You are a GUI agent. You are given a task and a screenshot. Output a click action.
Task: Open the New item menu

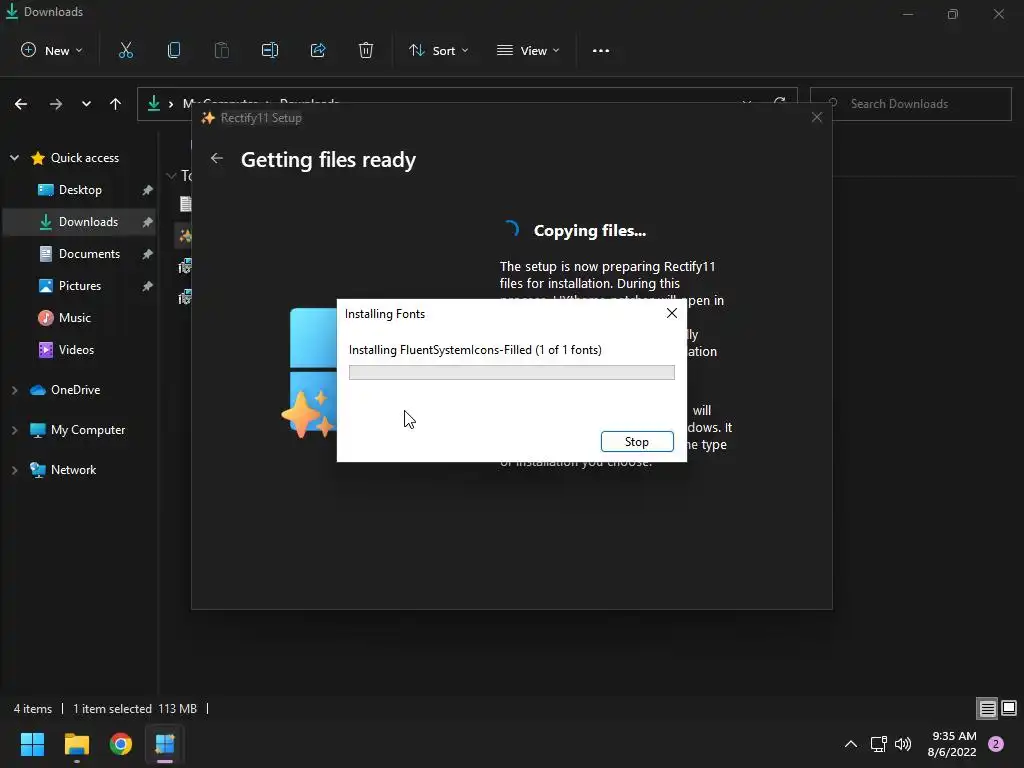[x=52, y=50]
